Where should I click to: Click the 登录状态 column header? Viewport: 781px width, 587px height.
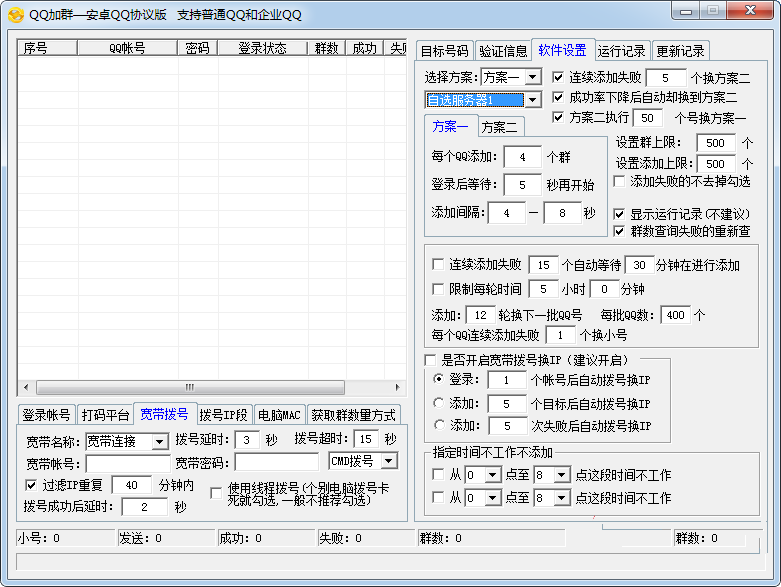(x=262, y=48)
